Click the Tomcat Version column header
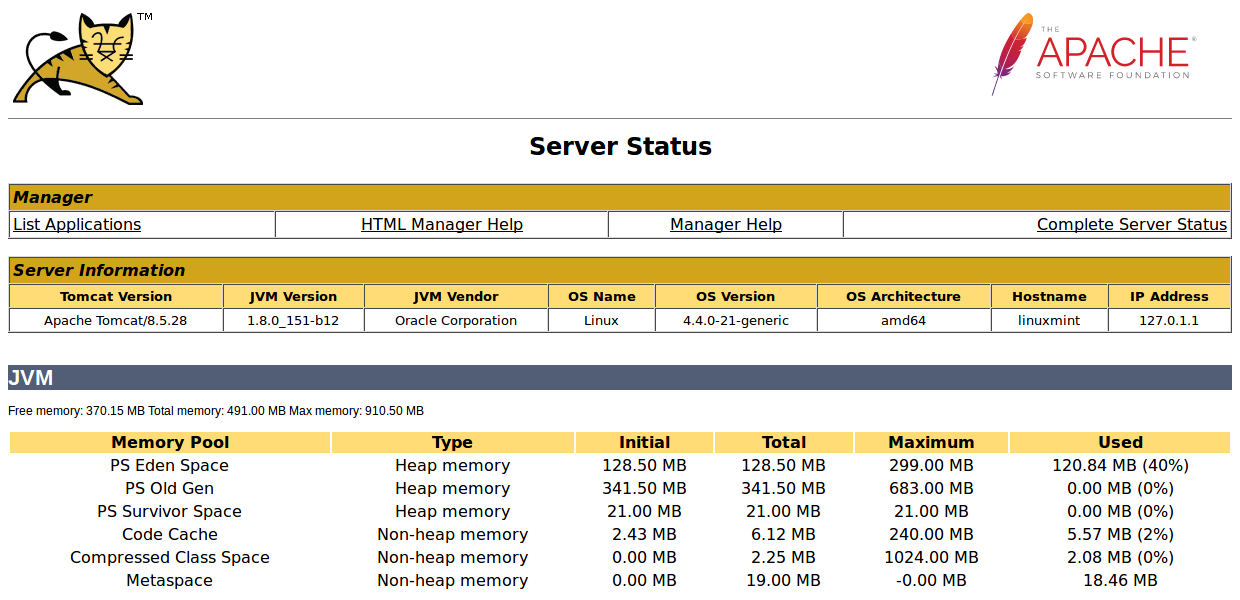1240x600 pixels. coord(116,297)
